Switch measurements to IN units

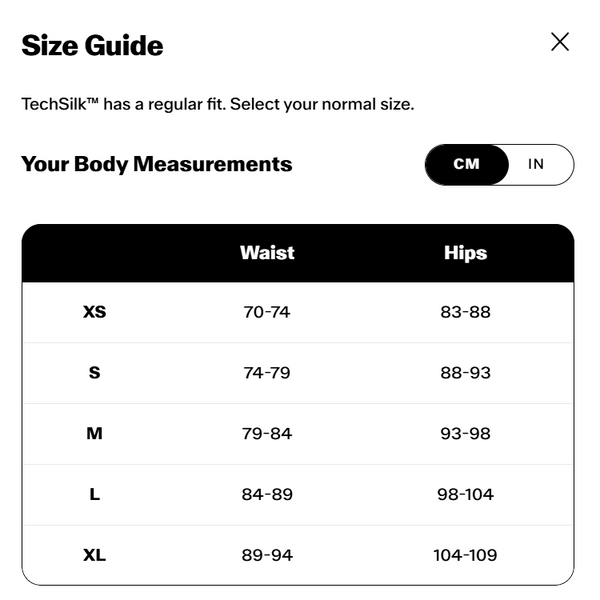click(x=536, y=164)
